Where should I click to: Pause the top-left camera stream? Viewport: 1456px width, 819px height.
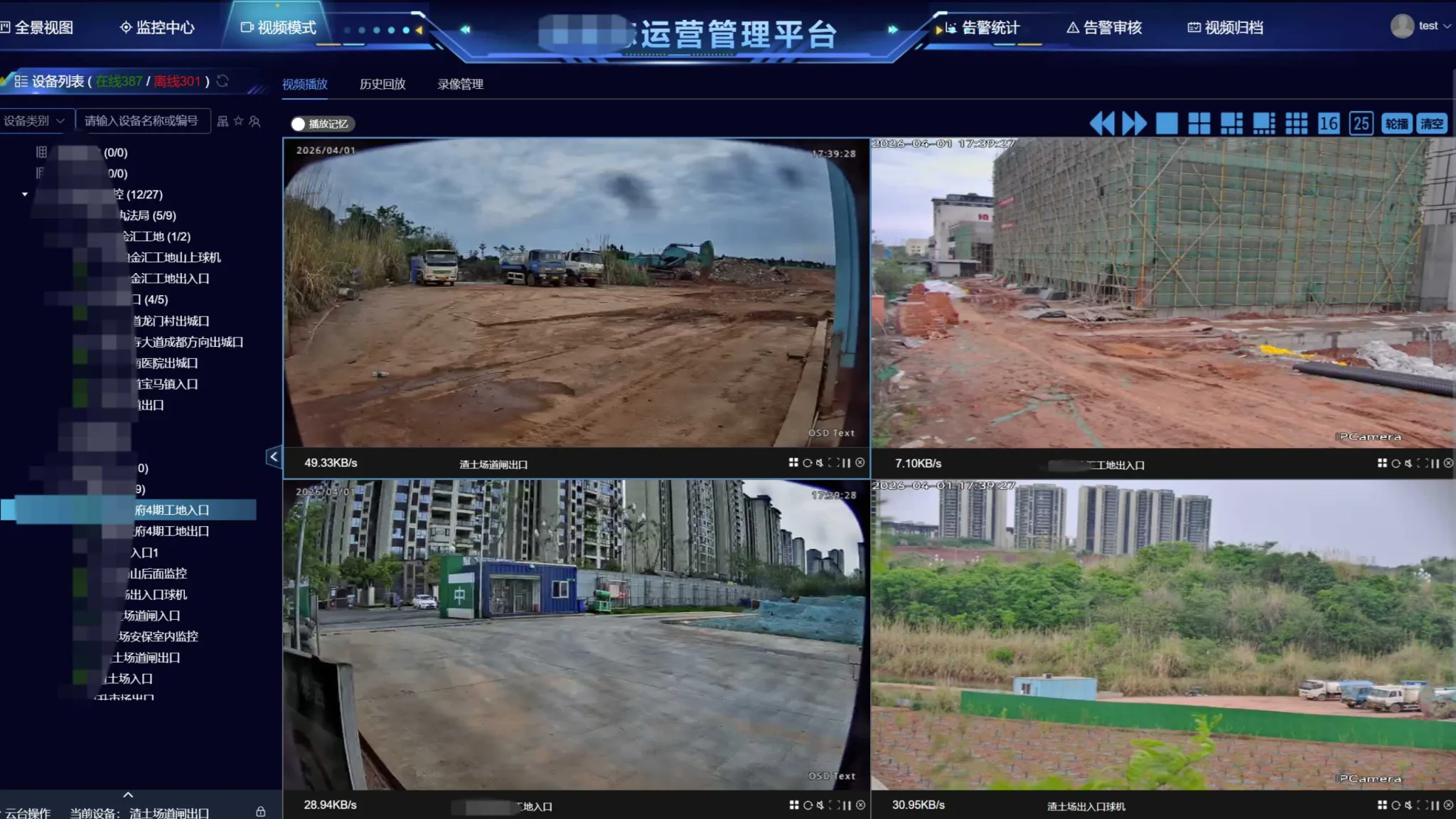(x=847, y=463)
